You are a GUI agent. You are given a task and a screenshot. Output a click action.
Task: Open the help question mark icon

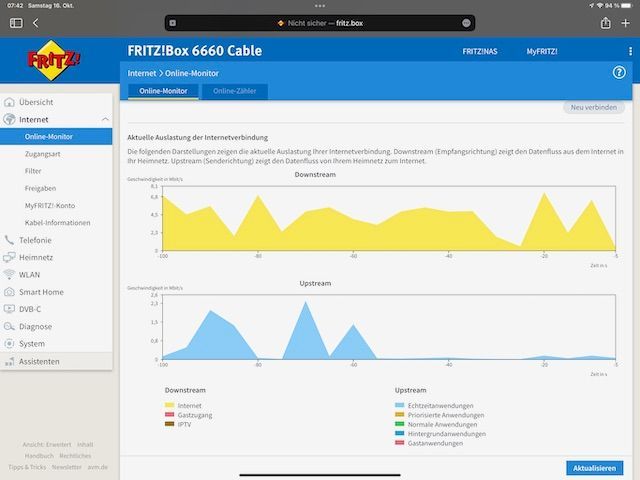click(619, 73)
